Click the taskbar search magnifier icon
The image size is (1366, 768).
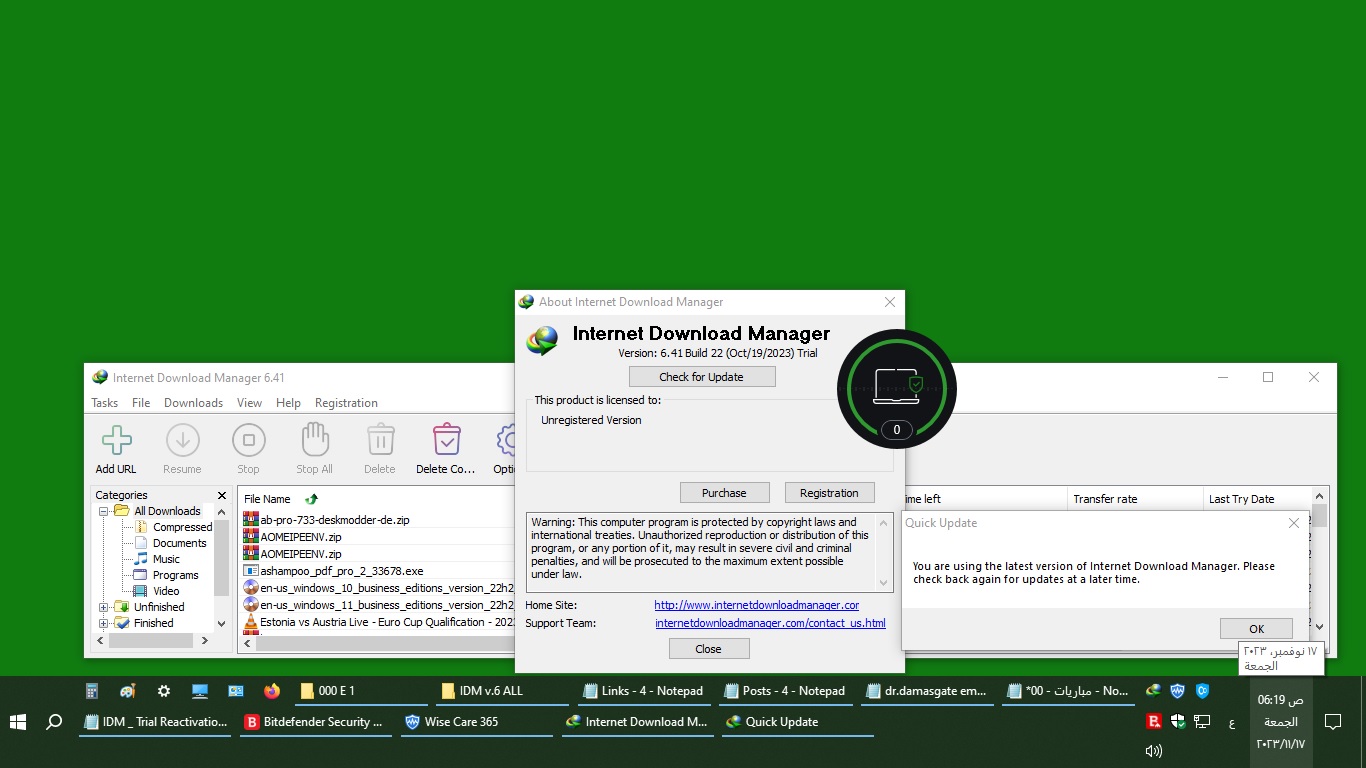coord(55,722)
